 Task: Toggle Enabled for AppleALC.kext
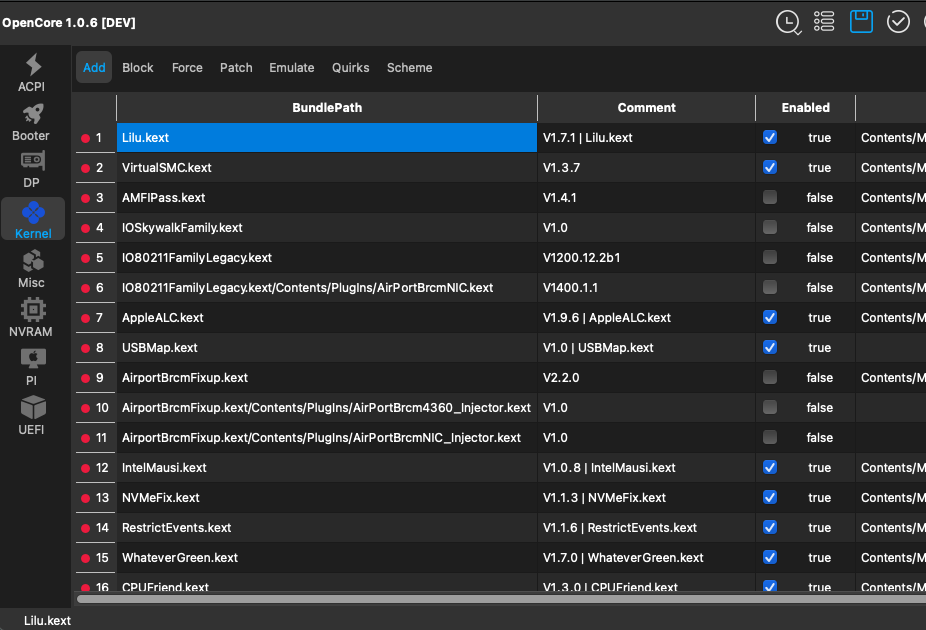click(770, 318)
